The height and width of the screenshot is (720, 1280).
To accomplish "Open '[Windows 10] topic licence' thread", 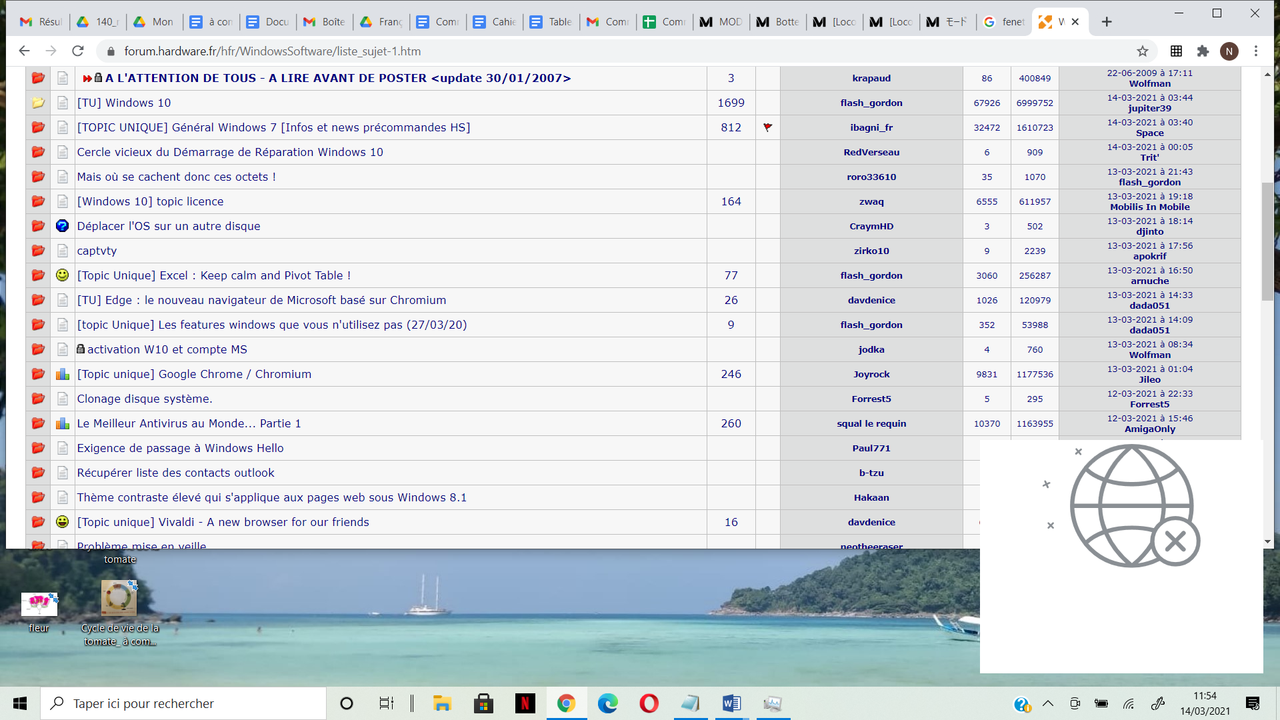I will pos(150,201).
